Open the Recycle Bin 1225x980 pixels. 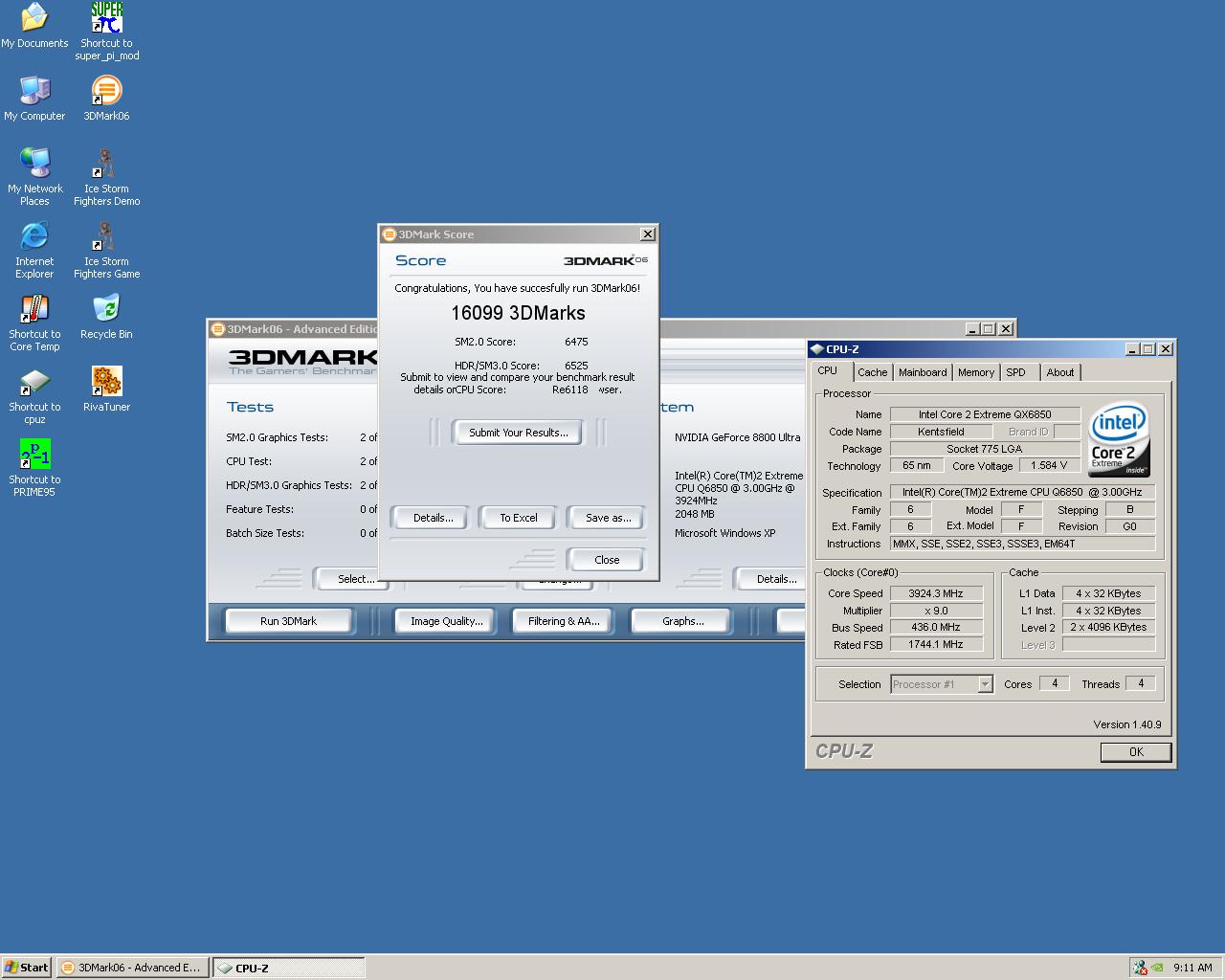[x=106, y=317]
